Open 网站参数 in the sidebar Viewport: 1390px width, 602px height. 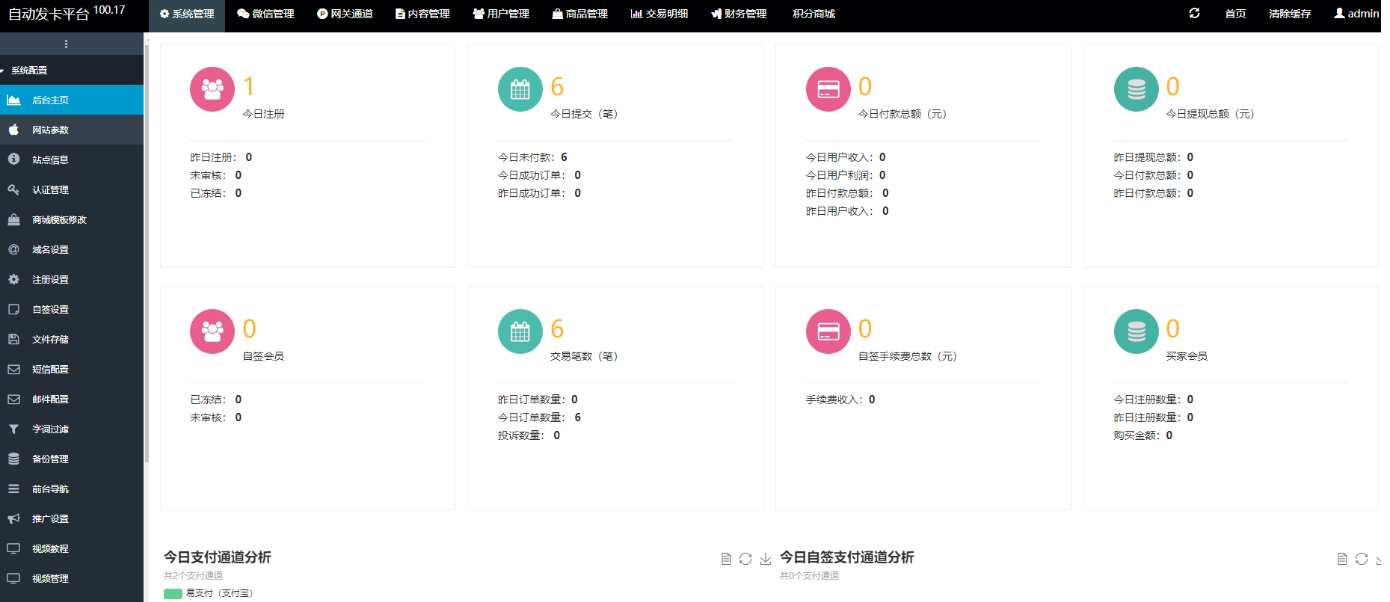[71, 130]
